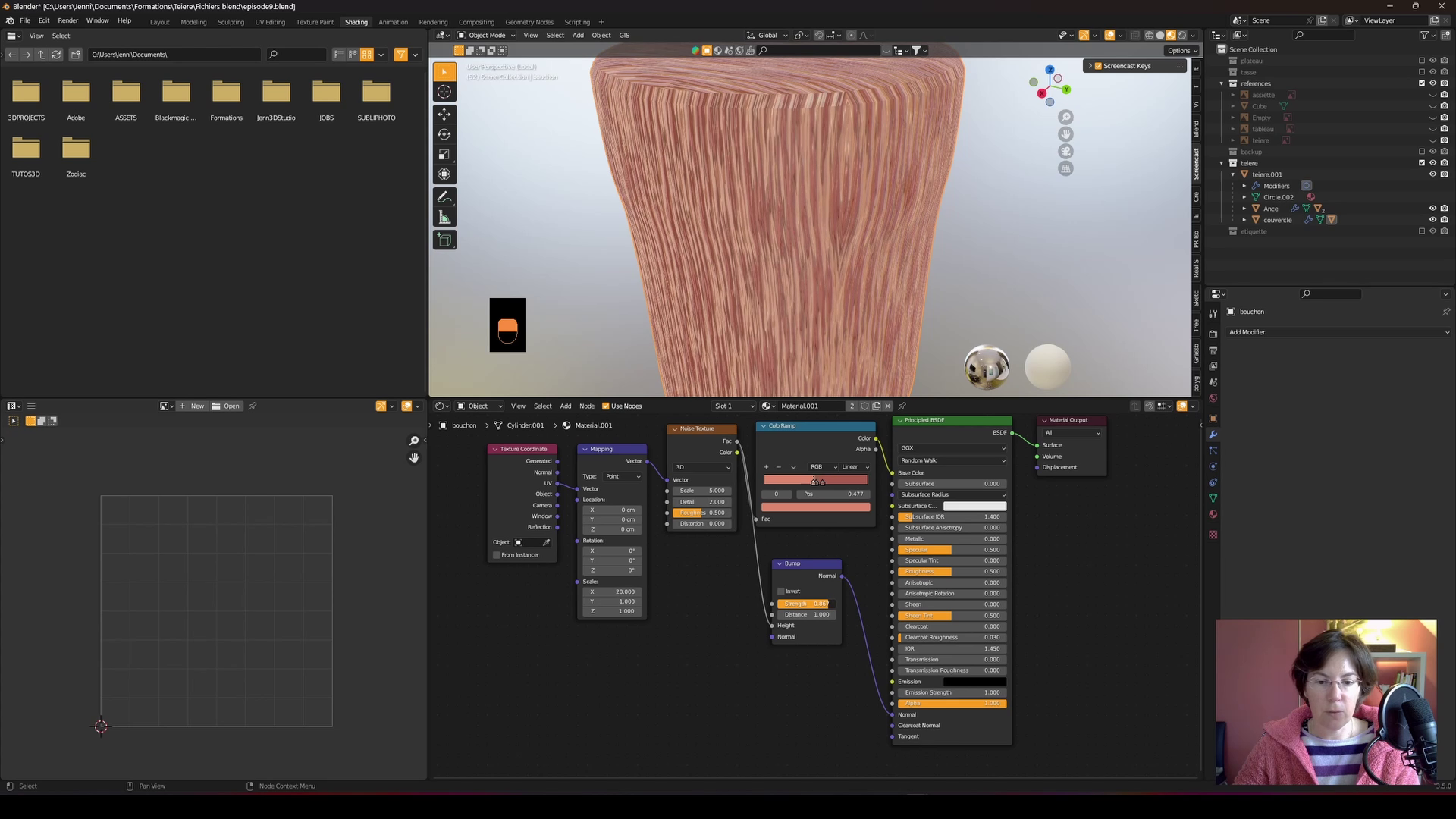Click the Roughness slider in Principled BSDF

click(x=952, y=572)
